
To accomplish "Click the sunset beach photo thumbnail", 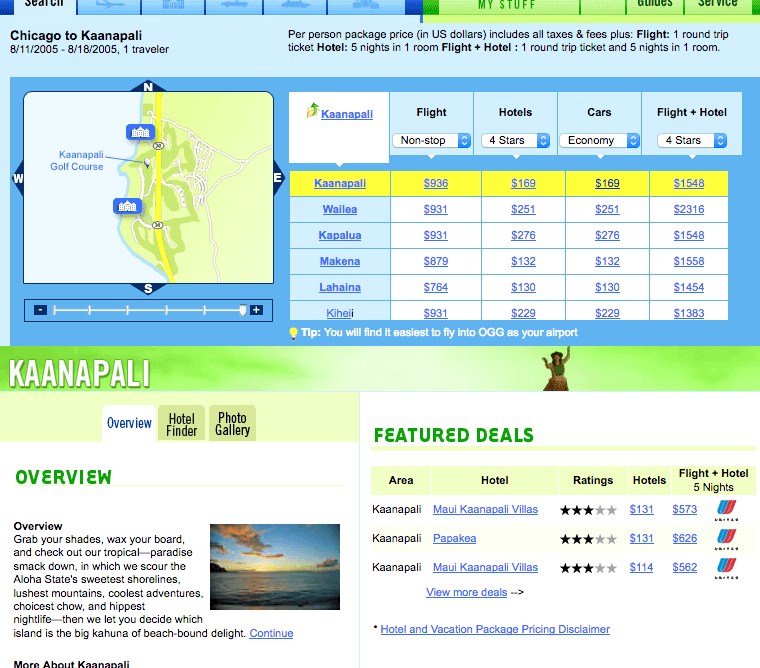I will click(275, 567).
